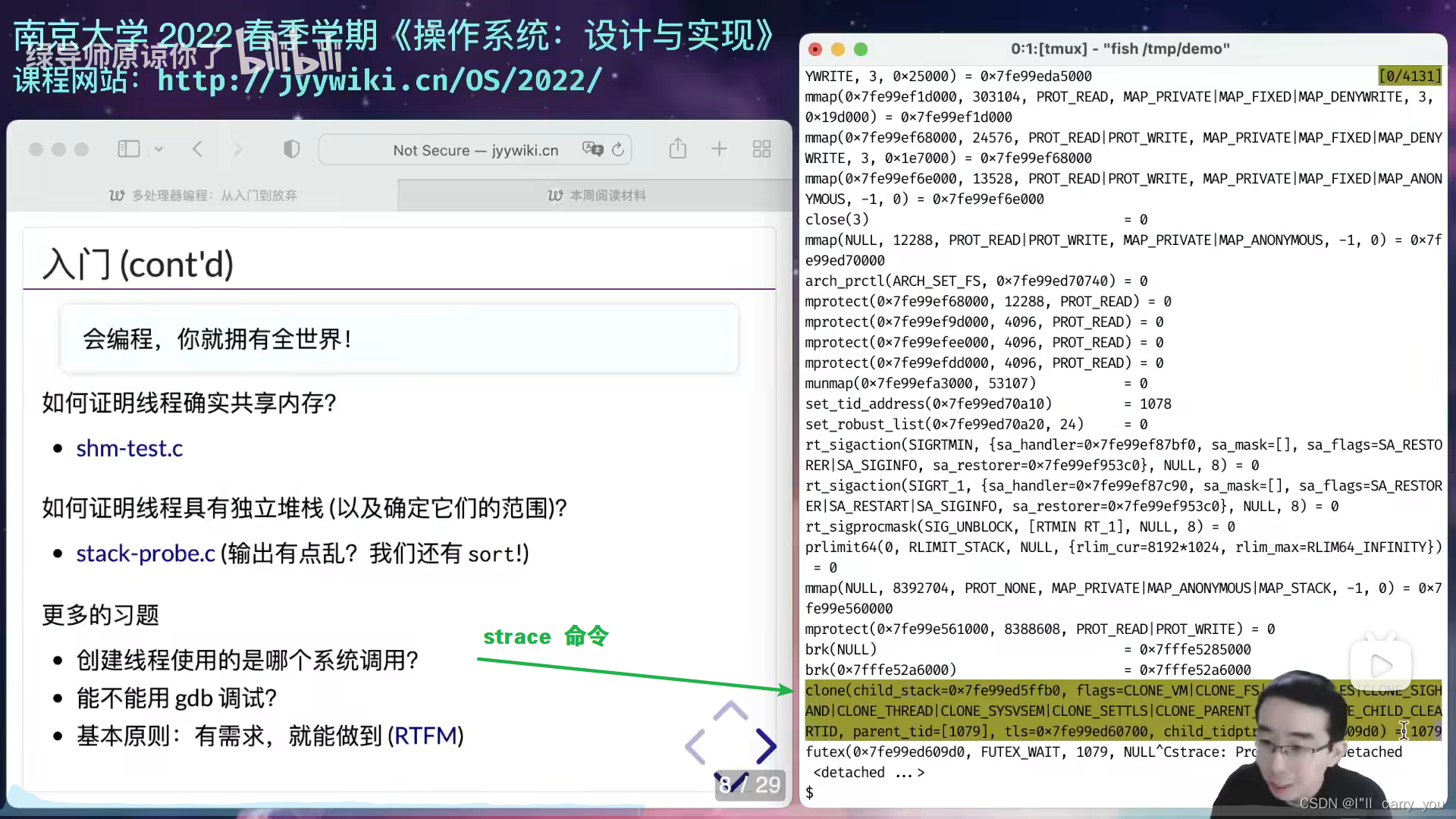Toggle the Safari sidebar icon

129,149
